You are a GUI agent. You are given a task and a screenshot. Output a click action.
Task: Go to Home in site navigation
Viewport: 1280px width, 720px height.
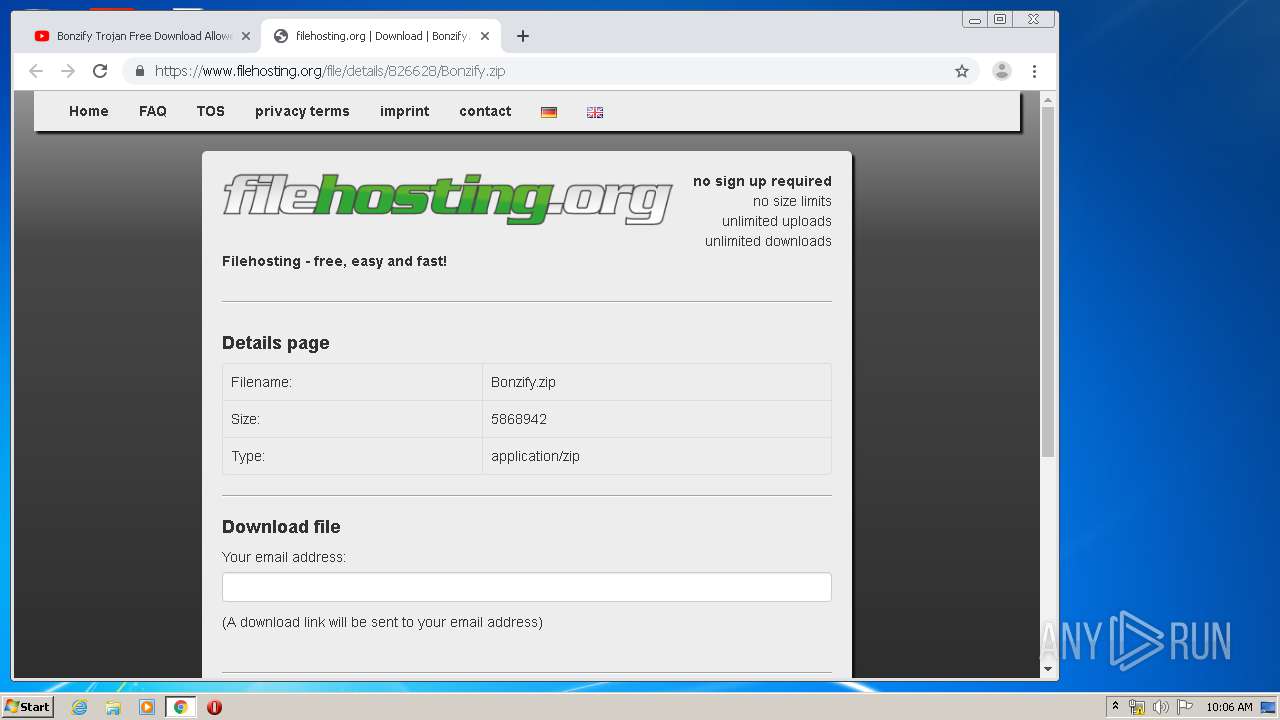pos(89,111)
